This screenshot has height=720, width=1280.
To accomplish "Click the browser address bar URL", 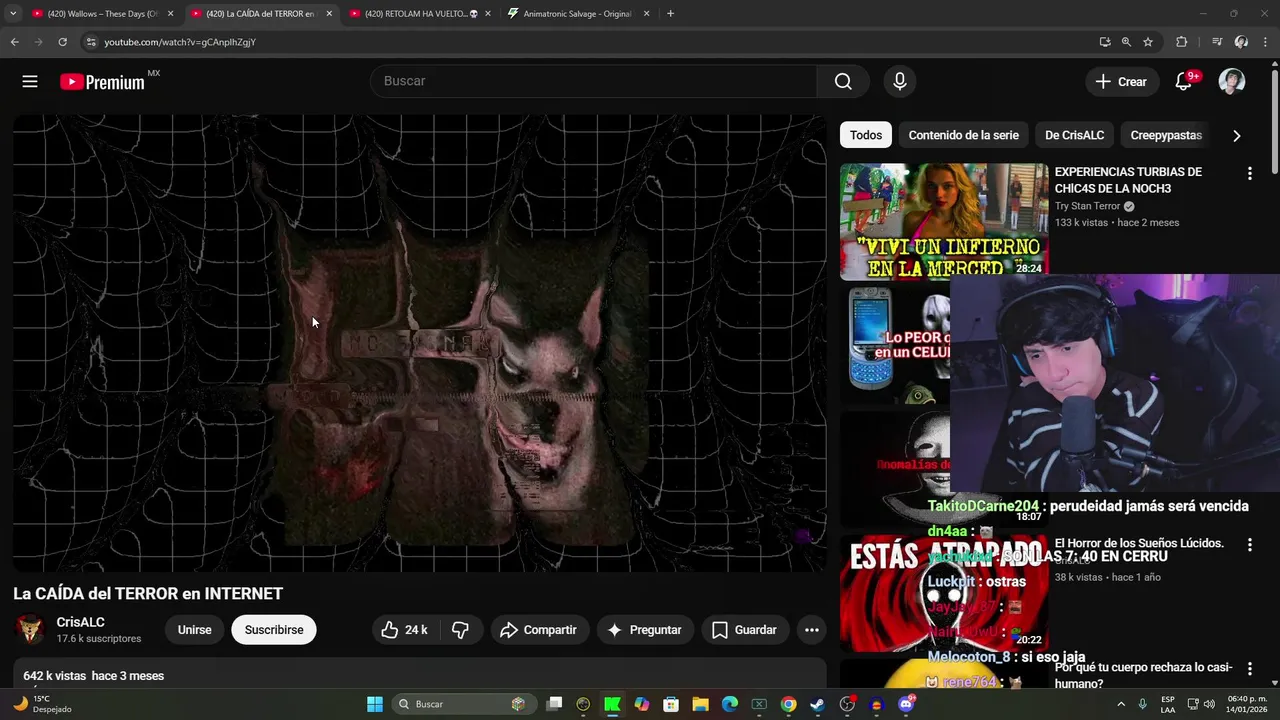I will point(180,42).
